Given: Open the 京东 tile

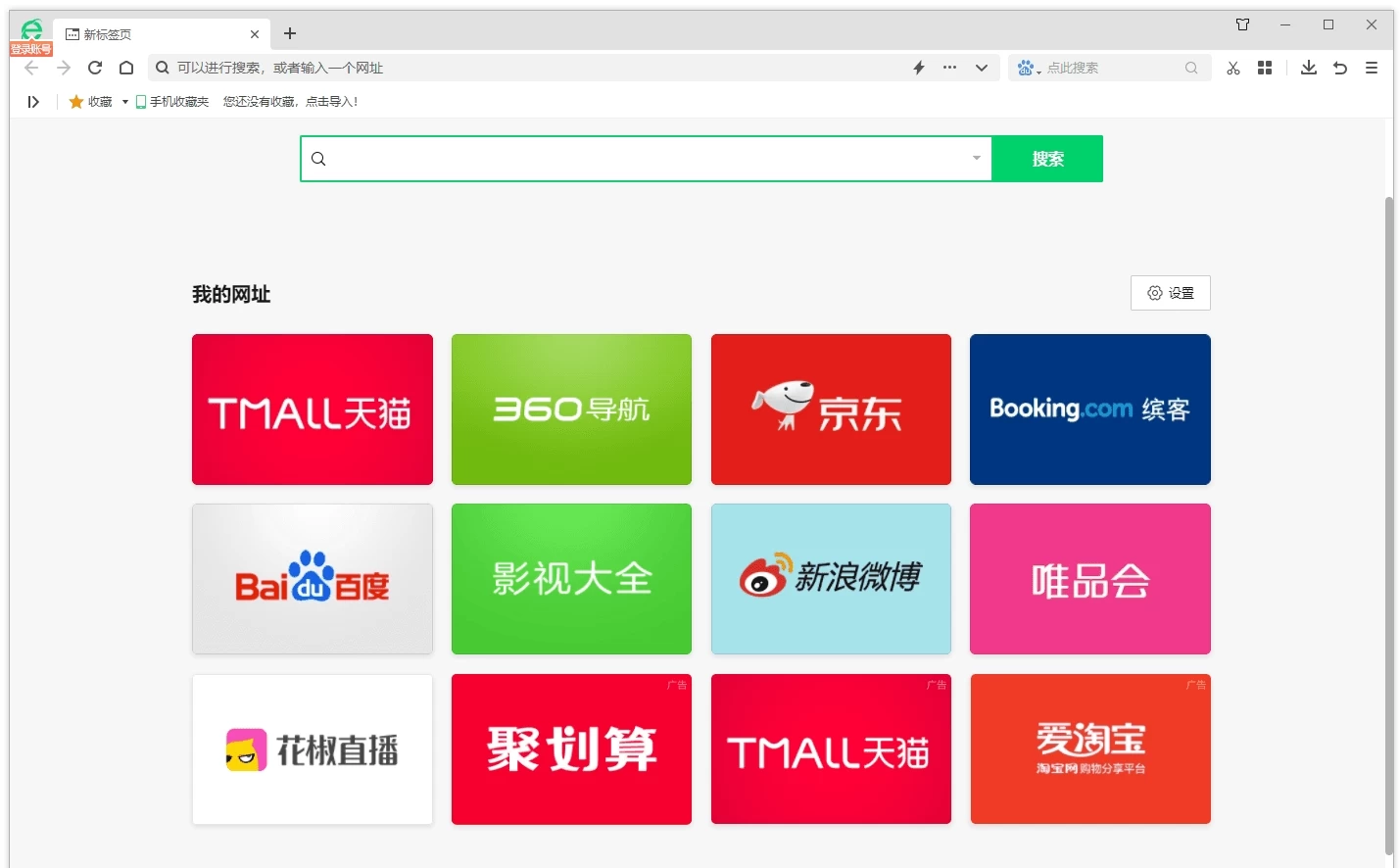Looking at the screenshot, I should (831, 410).
